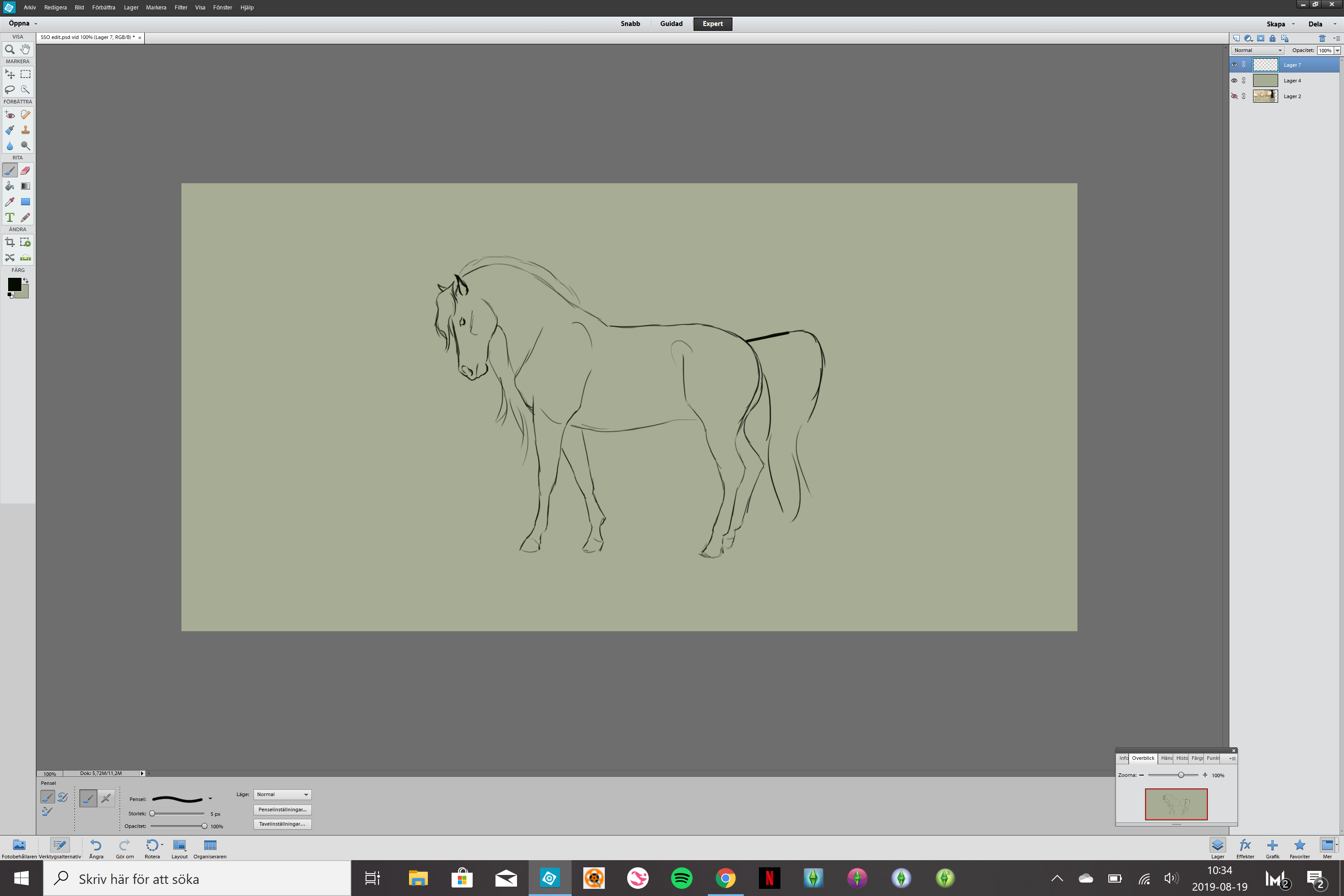Viewport: 1344px width, 896px height.
Task: Select the Horizontal Type tool
Action: [10, 218]
